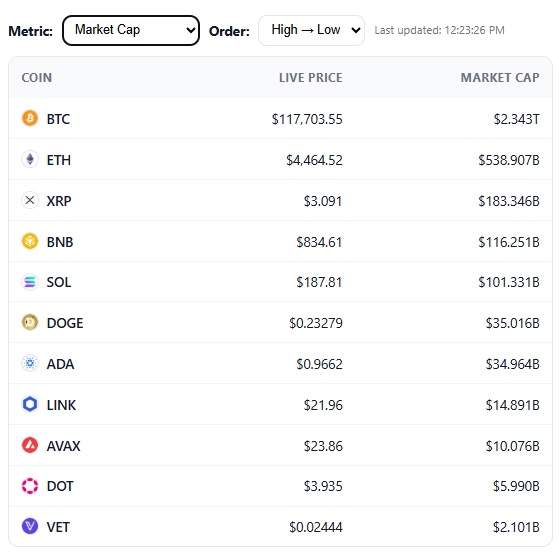Click the Solana SOL coin icon
This screenshot has height=554, width=559.
tap(30, 282)
